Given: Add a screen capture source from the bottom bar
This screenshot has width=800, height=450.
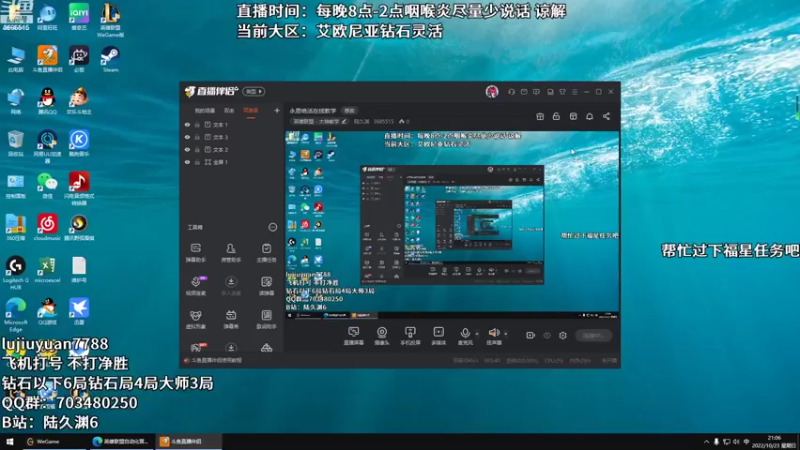Looking at the screenshot, I should (x=353, y=336).
